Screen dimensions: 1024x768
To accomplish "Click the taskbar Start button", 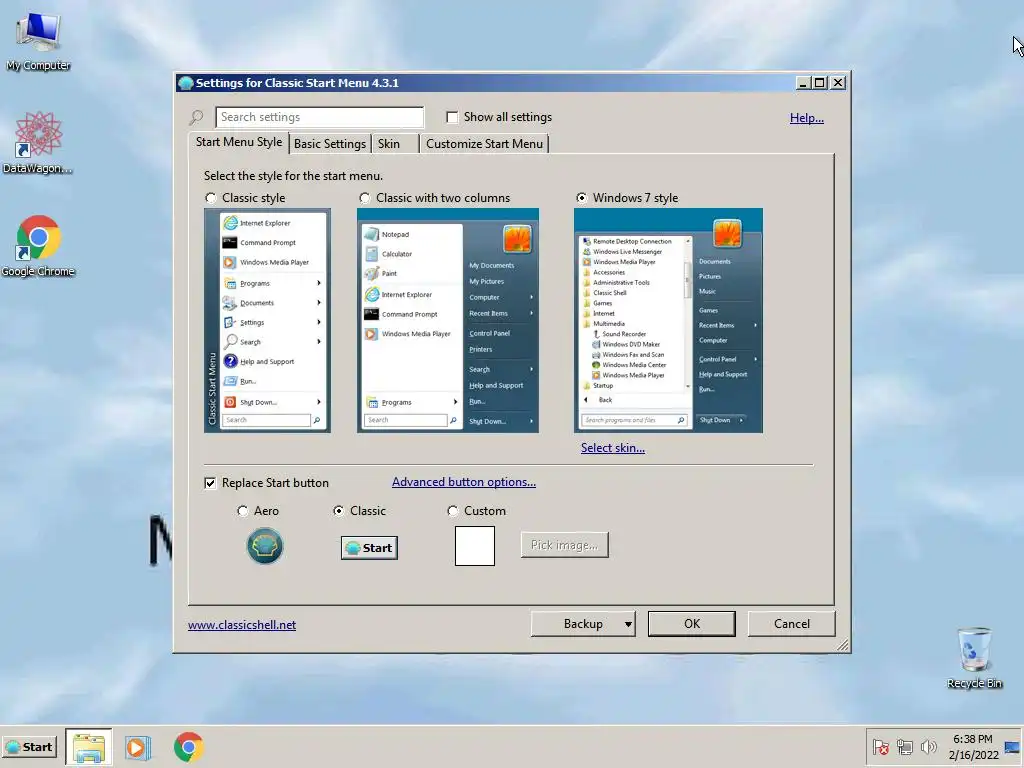I will click(29, 746).
